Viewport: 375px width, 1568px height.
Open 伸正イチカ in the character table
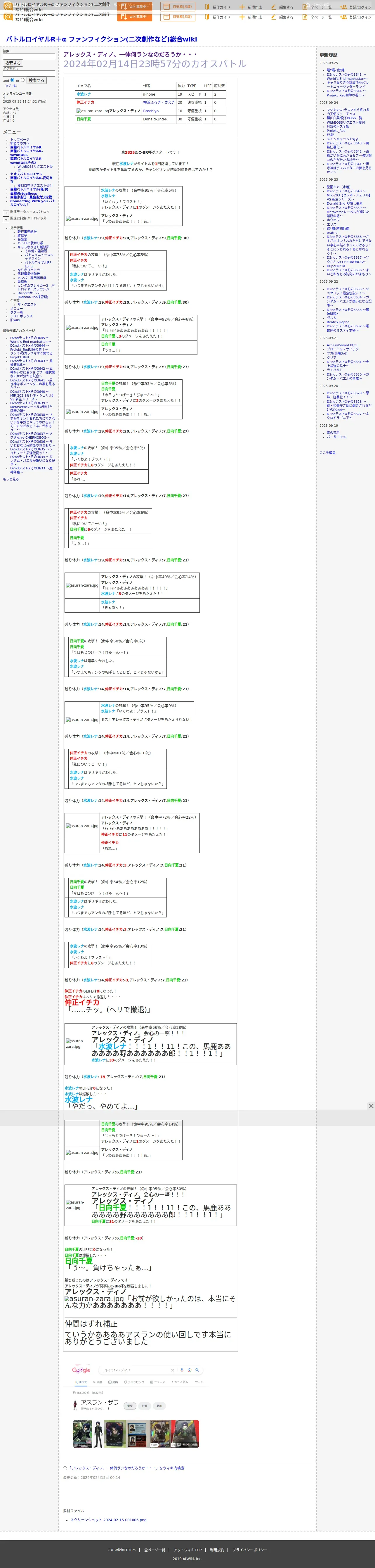[85, 102]
